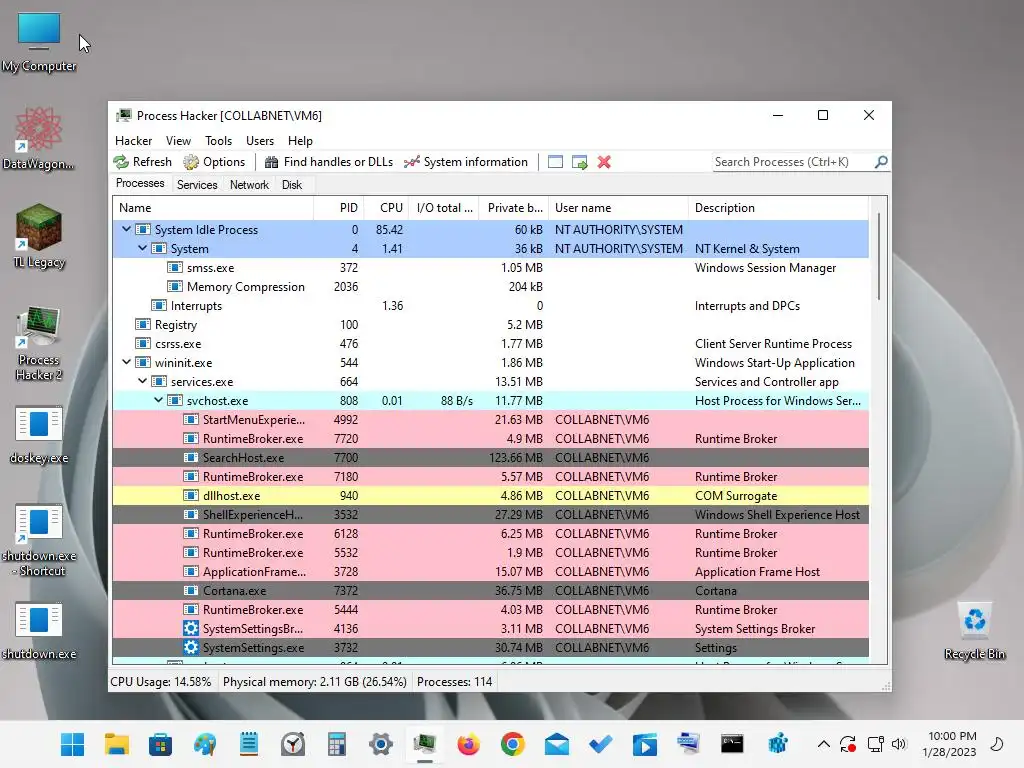Select the ShellExperienceHost process row
The width and height of the screenshot is (1024, 768).
(490, 515)
